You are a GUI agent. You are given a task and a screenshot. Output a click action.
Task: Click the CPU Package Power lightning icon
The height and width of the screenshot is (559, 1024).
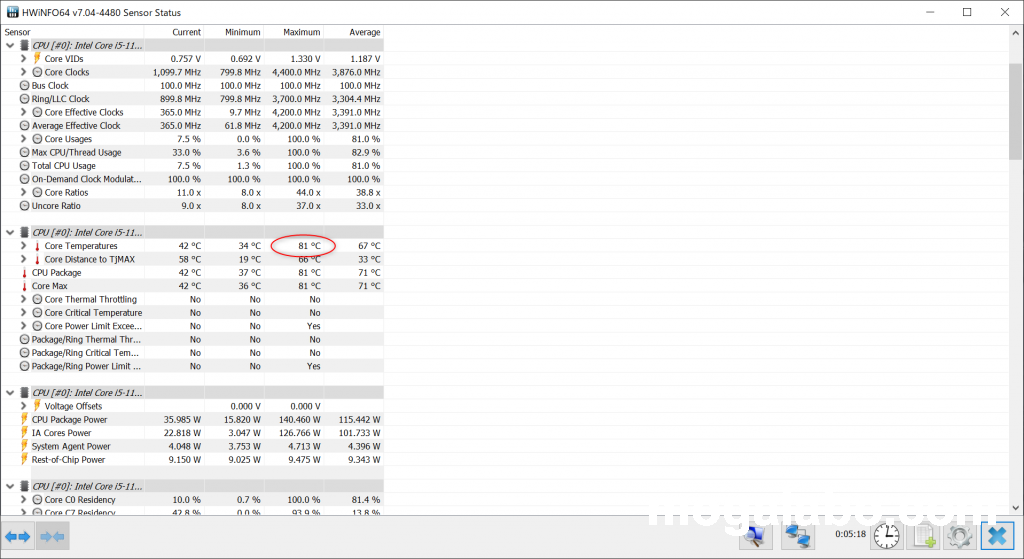tap(24, 419)
